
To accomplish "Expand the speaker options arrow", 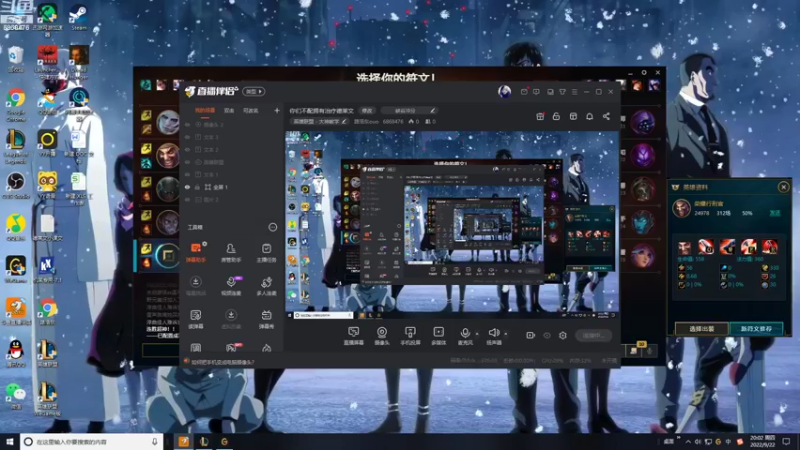I will (506, 334).
